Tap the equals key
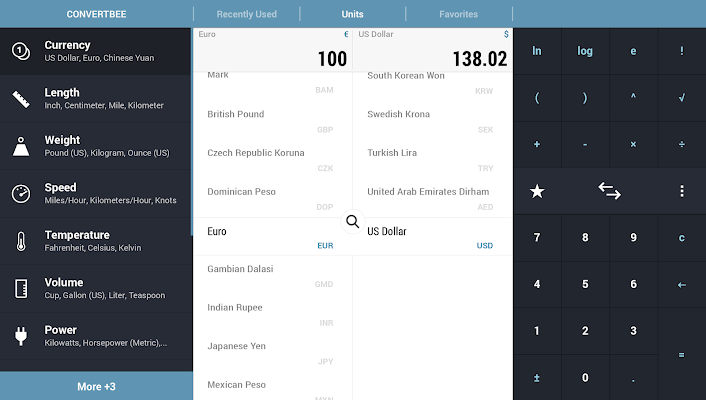706x400 pixels. [x=682, y=355]
